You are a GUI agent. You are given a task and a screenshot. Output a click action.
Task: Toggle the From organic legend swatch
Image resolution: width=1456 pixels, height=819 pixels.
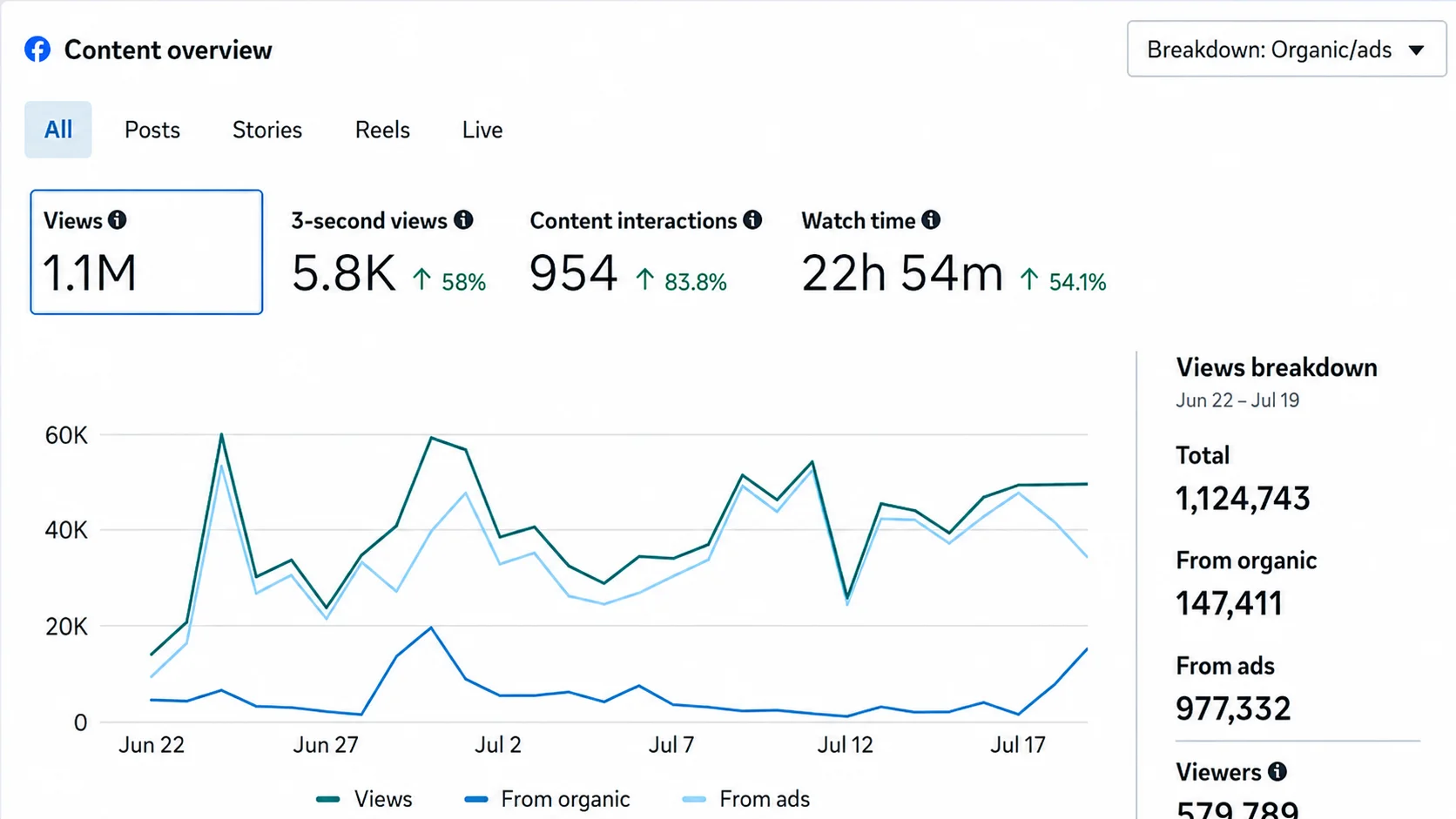(x=476, y=799)
